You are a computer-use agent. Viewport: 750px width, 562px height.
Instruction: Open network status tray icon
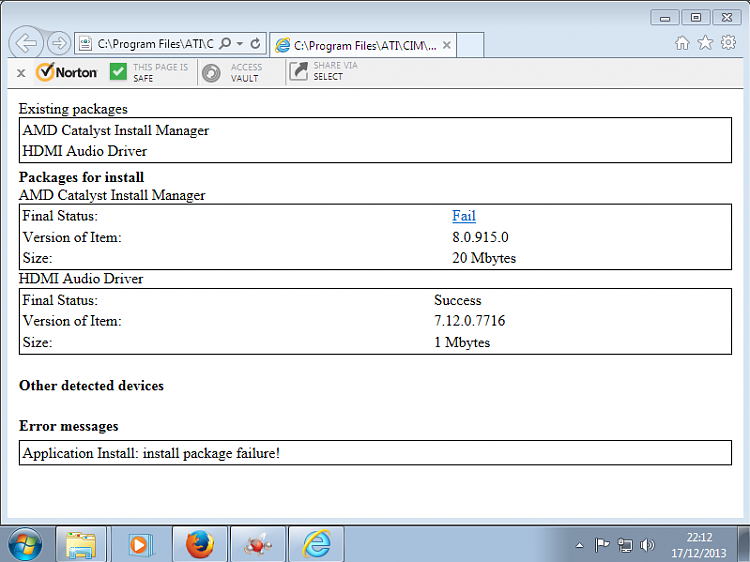[624, 545]
